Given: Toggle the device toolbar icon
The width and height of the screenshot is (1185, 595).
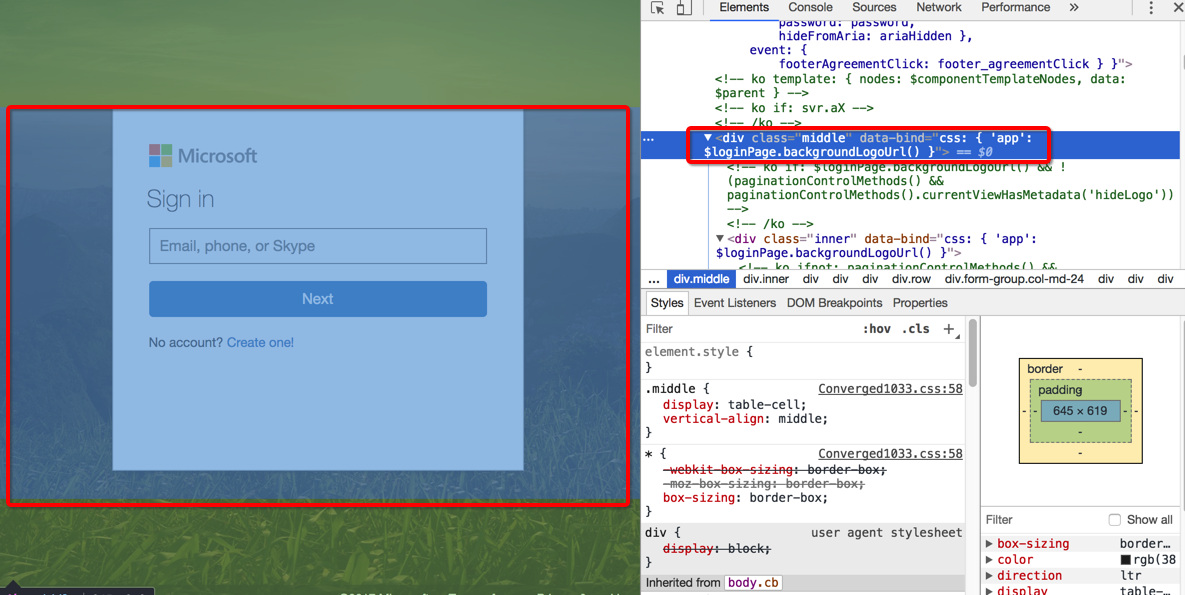Looking at the screenshot, I should click(x=683, y=8).
